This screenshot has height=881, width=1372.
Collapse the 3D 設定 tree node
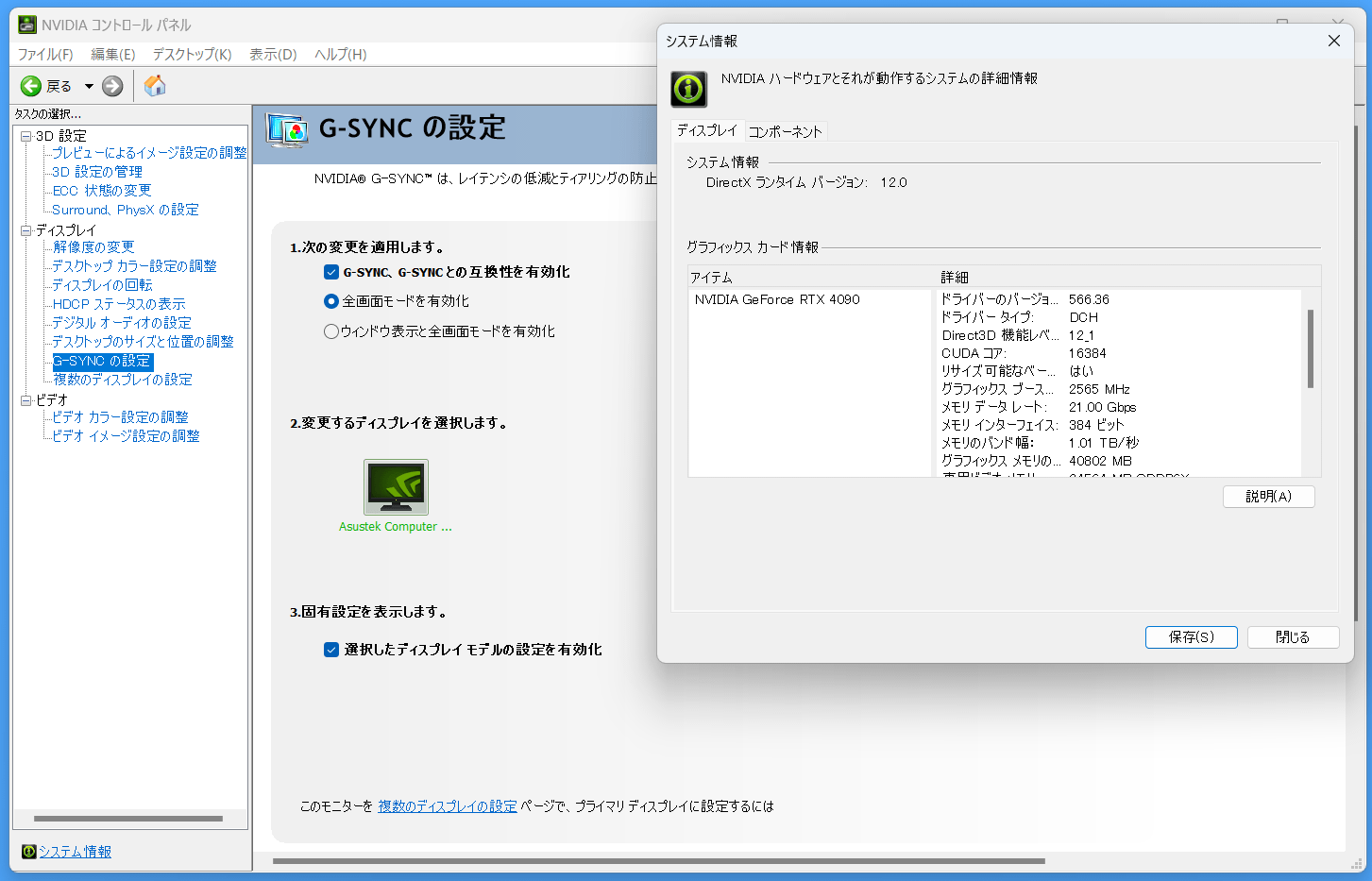coord(26,136)
